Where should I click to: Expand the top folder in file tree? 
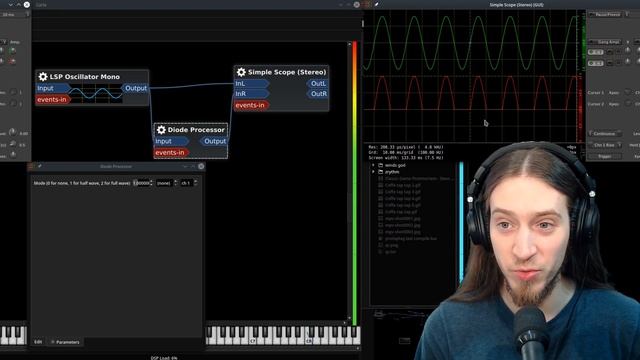click(x=373, y=165)
